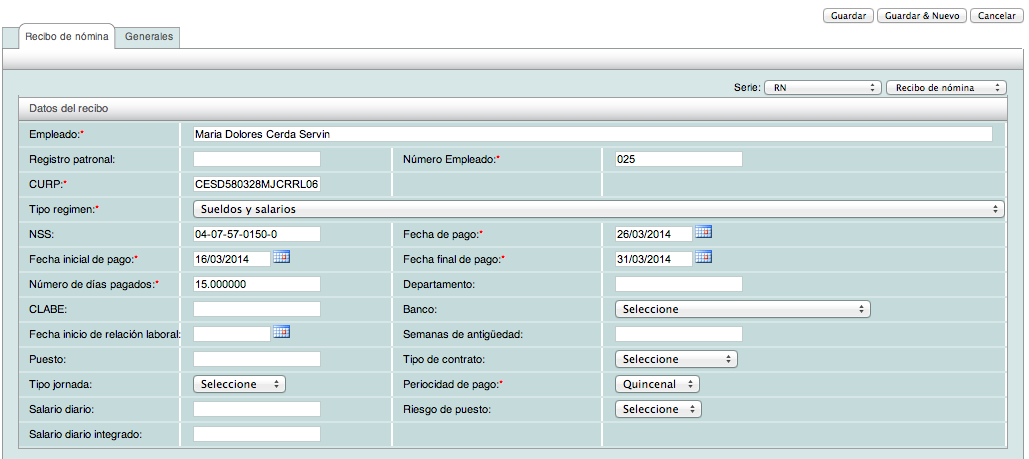Select Tipo jornada dropdown

[239, 384]
